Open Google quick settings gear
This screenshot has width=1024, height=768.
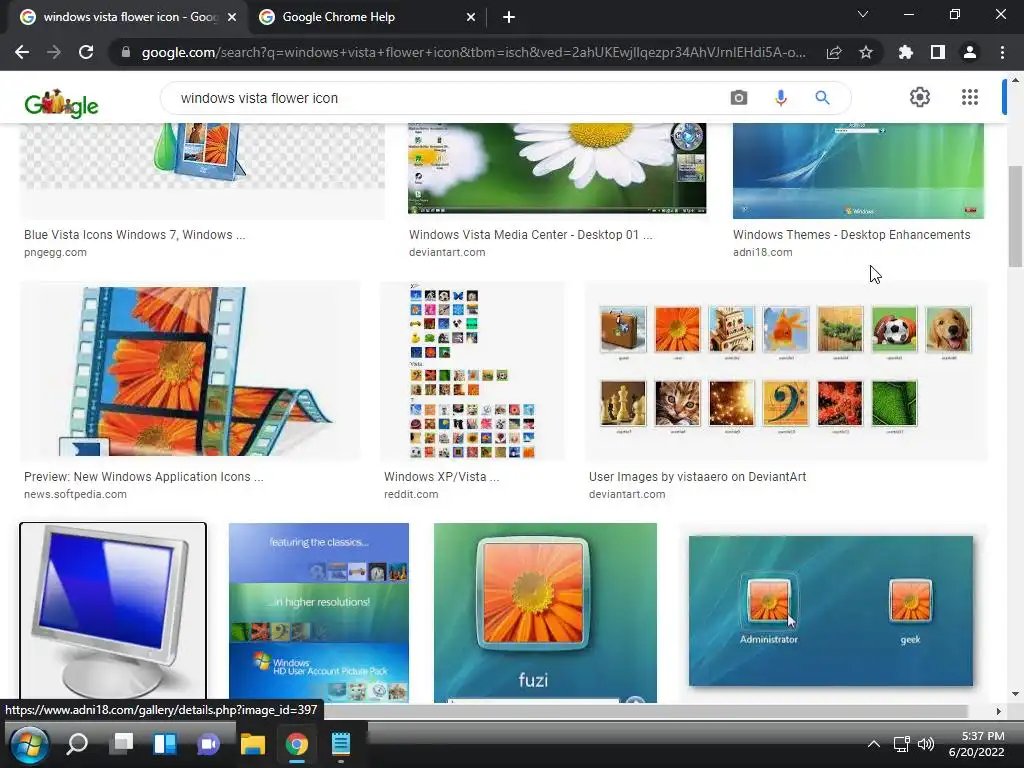point(920,97)
